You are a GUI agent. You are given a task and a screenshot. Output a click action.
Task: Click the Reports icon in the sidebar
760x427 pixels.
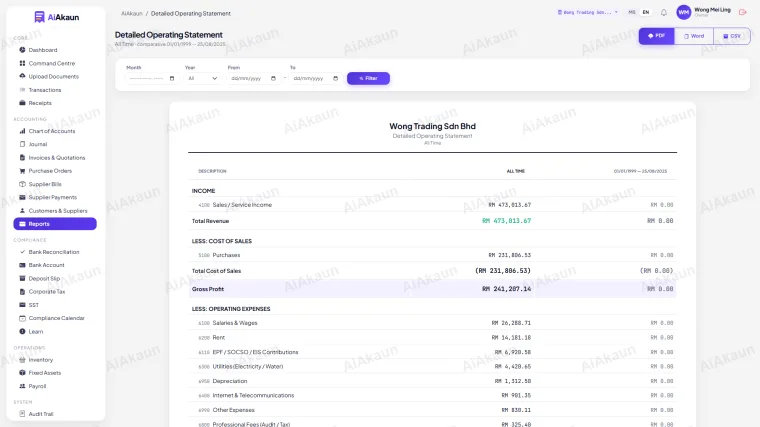click(22, 224)
